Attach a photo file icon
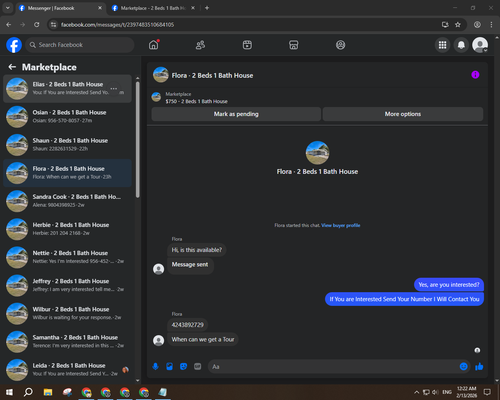Screen dimensions: 500x400 click(169, 367)
